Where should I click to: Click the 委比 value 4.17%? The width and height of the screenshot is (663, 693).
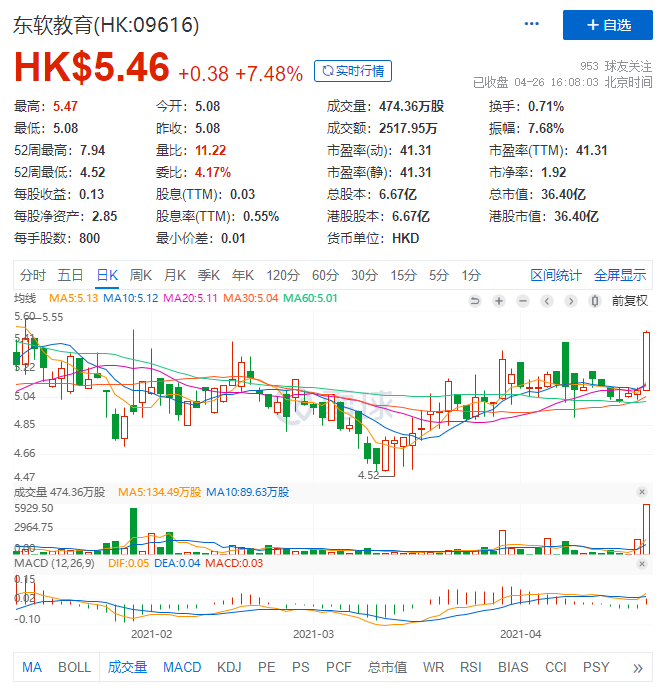[x=213, y=172]
